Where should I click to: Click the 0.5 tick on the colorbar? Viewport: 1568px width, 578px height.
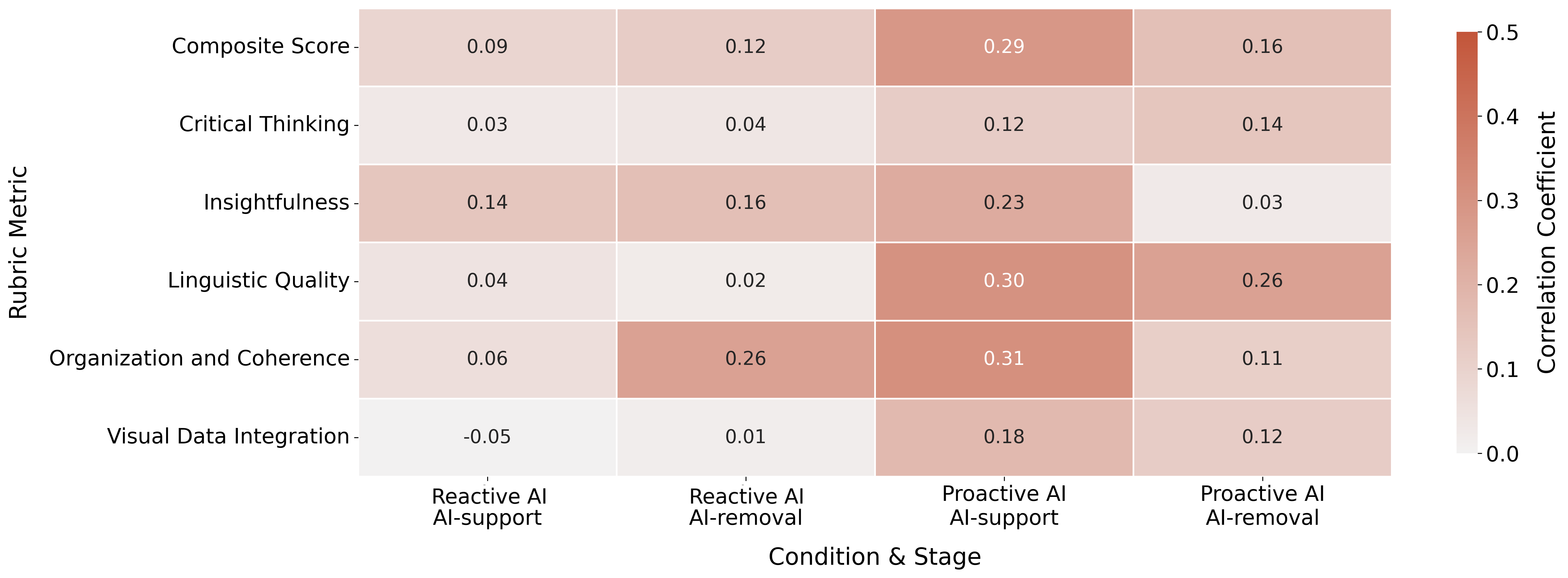click(x=1502, y=32)
